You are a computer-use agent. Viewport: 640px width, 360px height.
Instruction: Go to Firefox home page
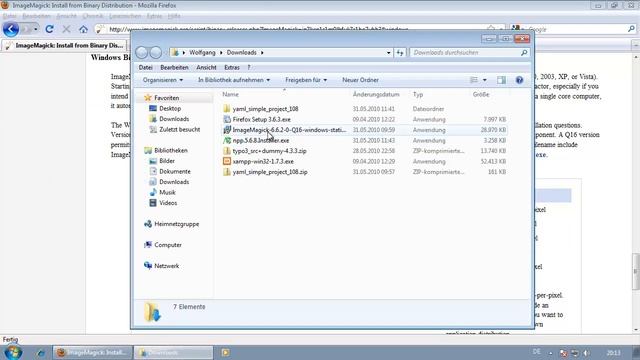pyautogui.click(x=83, y=29)
